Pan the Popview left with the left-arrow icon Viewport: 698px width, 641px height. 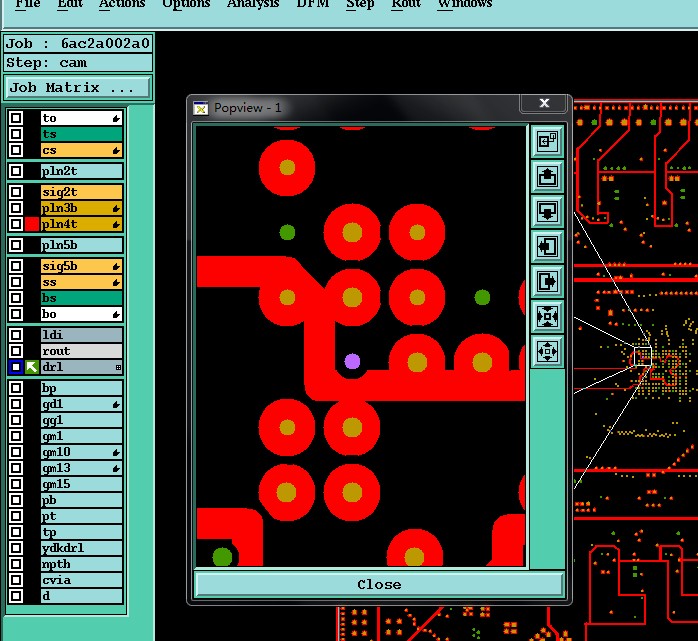tap(547, 247)
